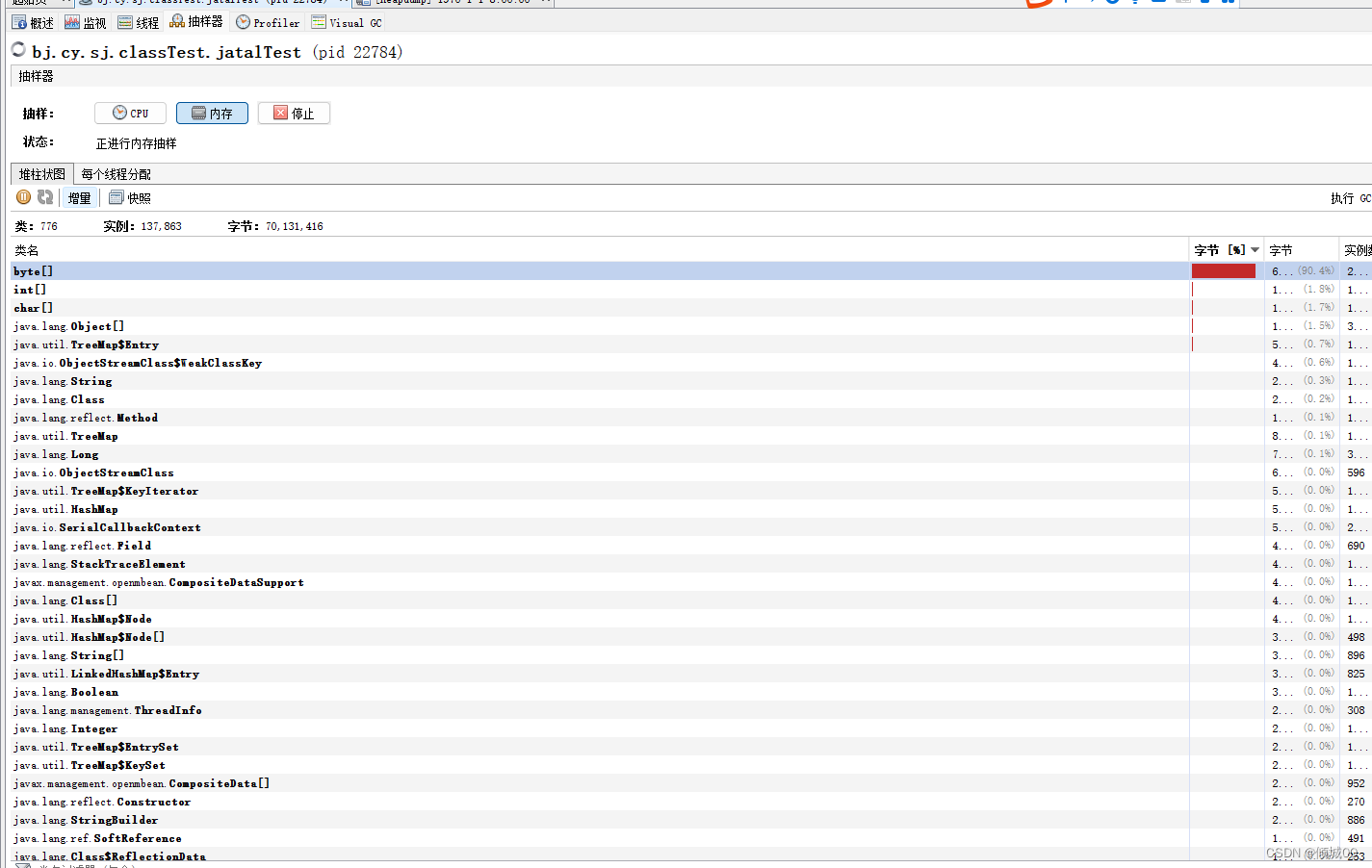The height and width of the screenshot is (868, 1372).
Task: Select the java.util.HashMap$Node row
Action: tap(691, 619)
